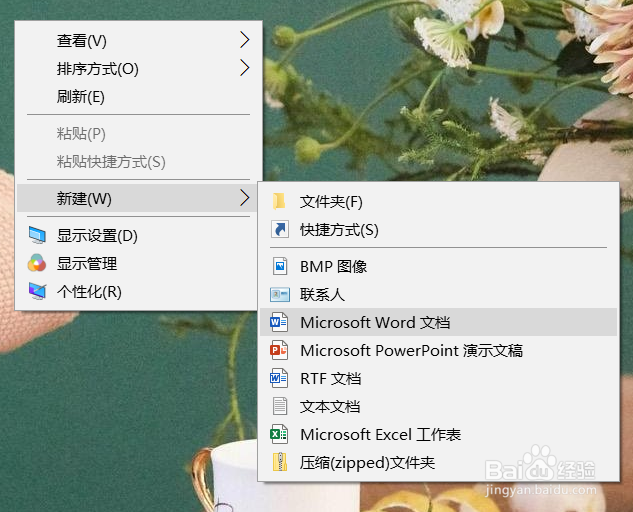The image size is (633, 512).
Task: Select the 粘贴快捷方式(S) menu entry
Action: point(138,162)
